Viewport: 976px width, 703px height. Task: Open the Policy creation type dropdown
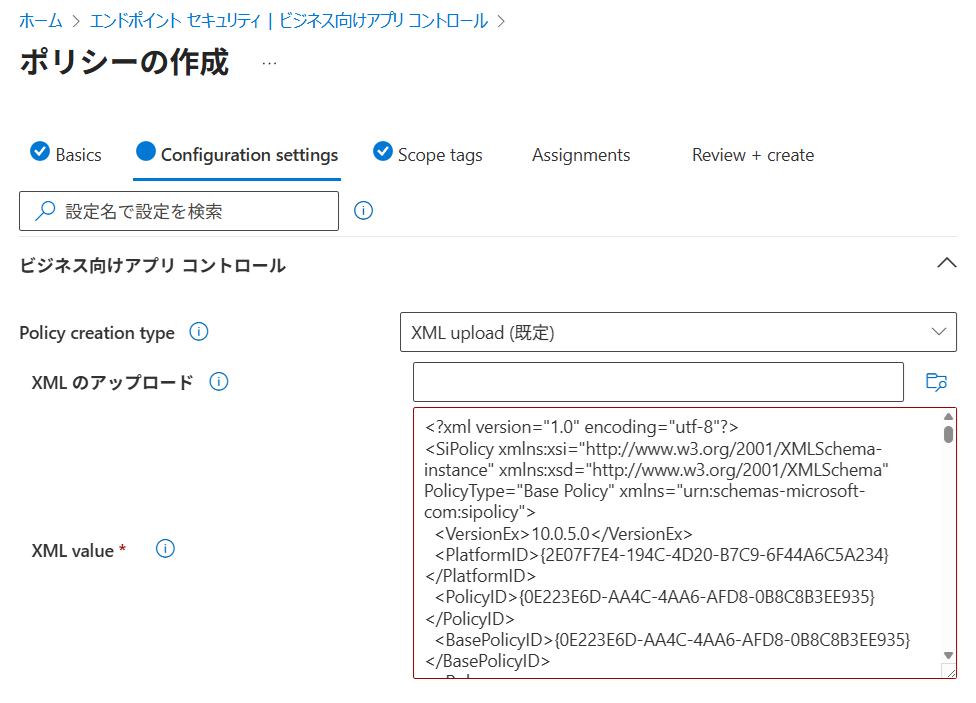point(678,332)
